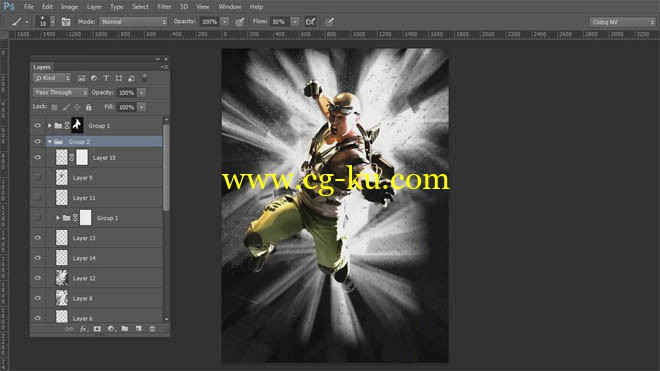Click the mask link icon on Layer 15
The image size is (660, 371).
point(72,157)
